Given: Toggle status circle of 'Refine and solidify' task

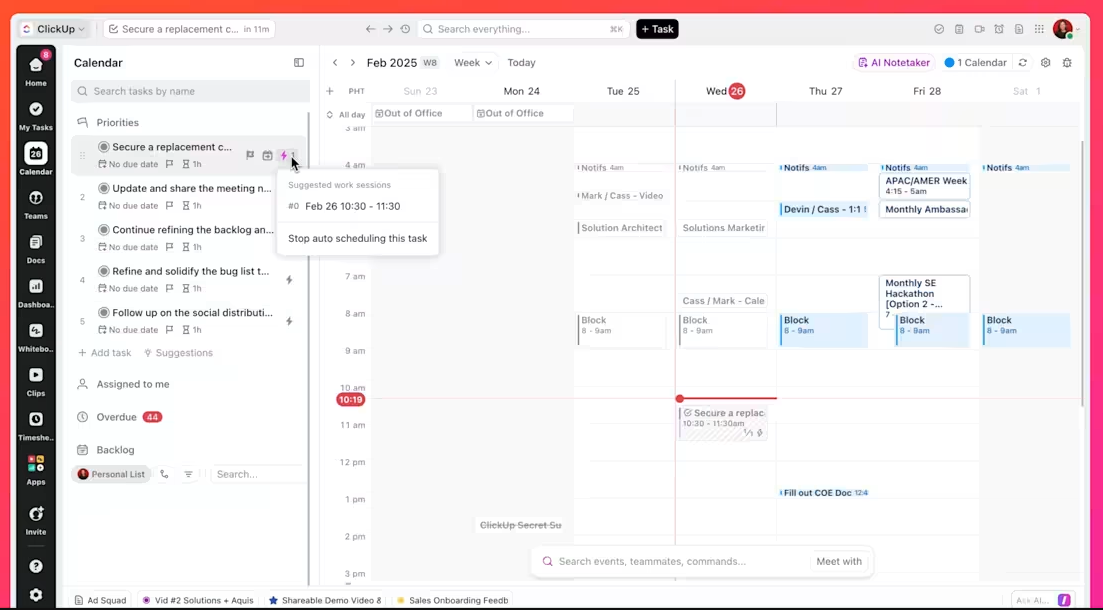Looking at the screenshot, I should click(x=104, y=272).
